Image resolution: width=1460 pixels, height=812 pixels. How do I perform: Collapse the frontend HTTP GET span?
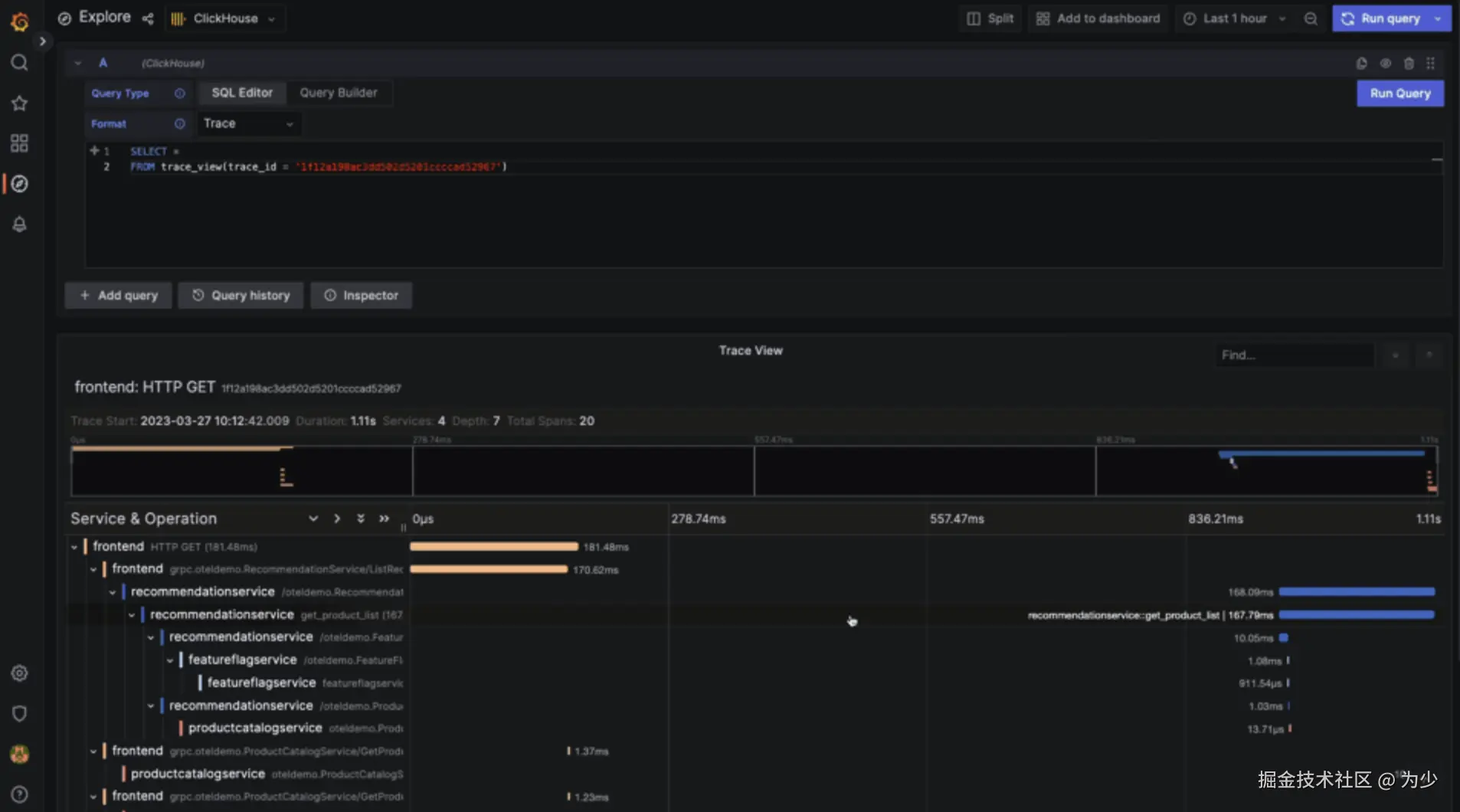click(74, 547)
